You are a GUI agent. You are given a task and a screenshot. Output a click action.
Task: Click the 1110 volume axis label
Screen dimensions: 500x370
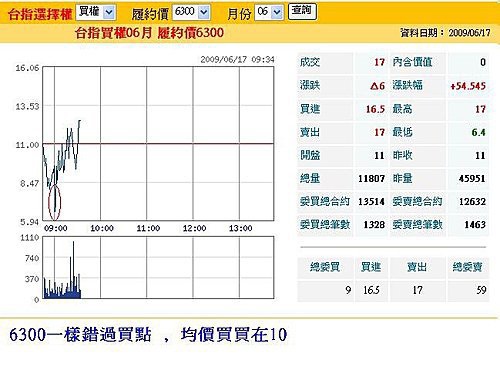[x=30, y=238]
